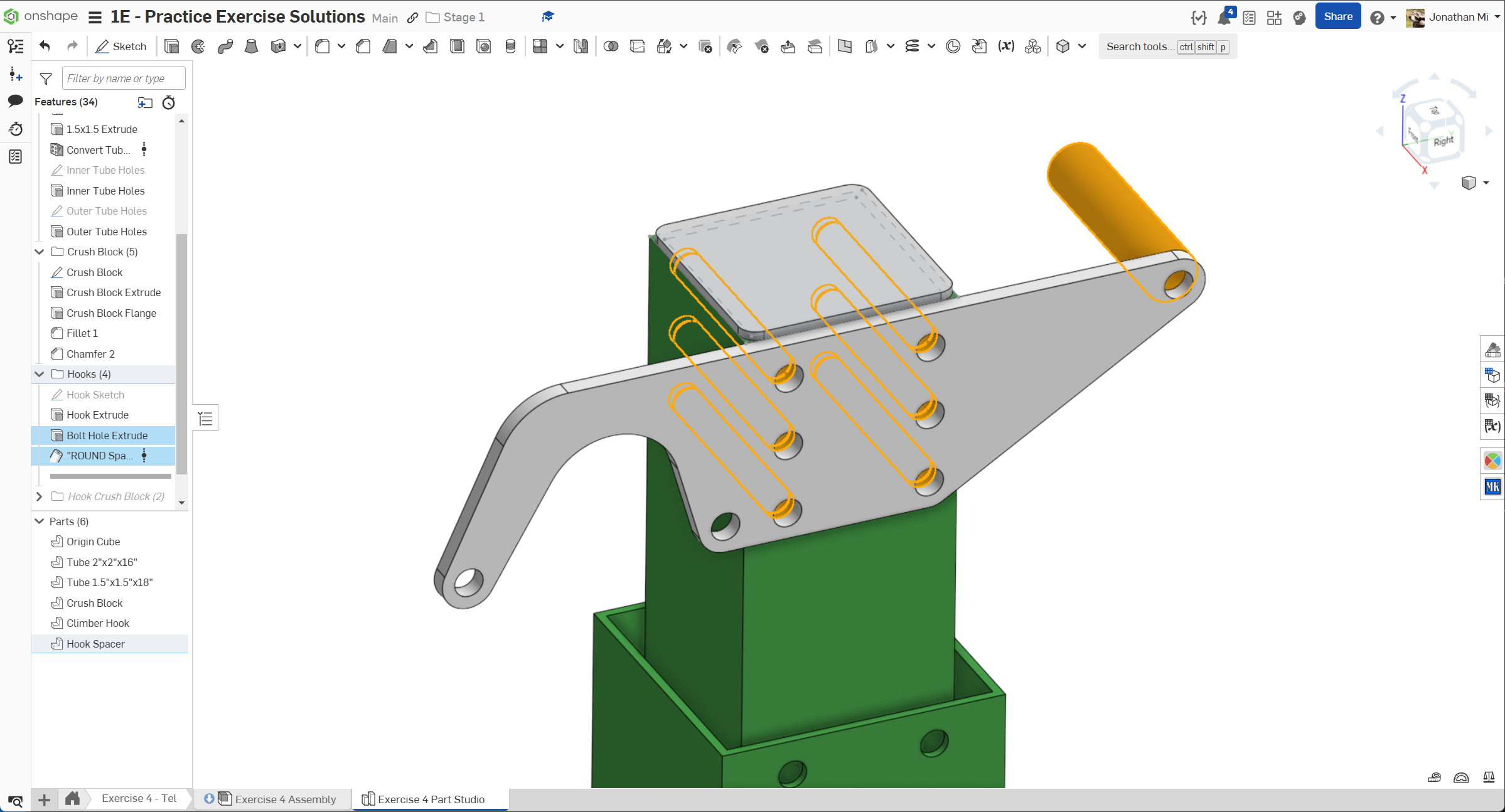This screenshot has width=1505, height=812.
Task: Select the Revolve tool
Action: click(x=198, y=46)
